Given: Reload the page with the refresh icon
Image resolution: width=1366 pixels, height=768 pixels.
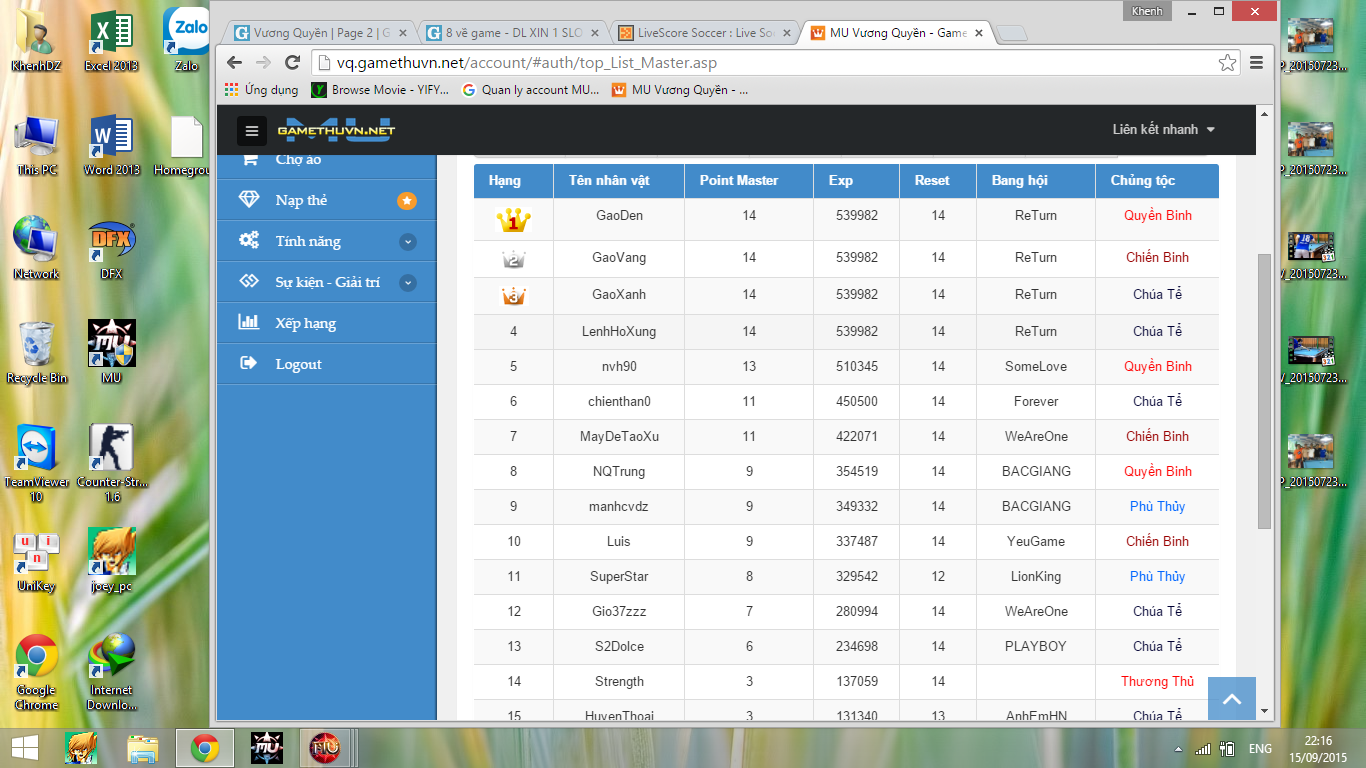Looking at the screenshot, I should (x=292, y=63).
